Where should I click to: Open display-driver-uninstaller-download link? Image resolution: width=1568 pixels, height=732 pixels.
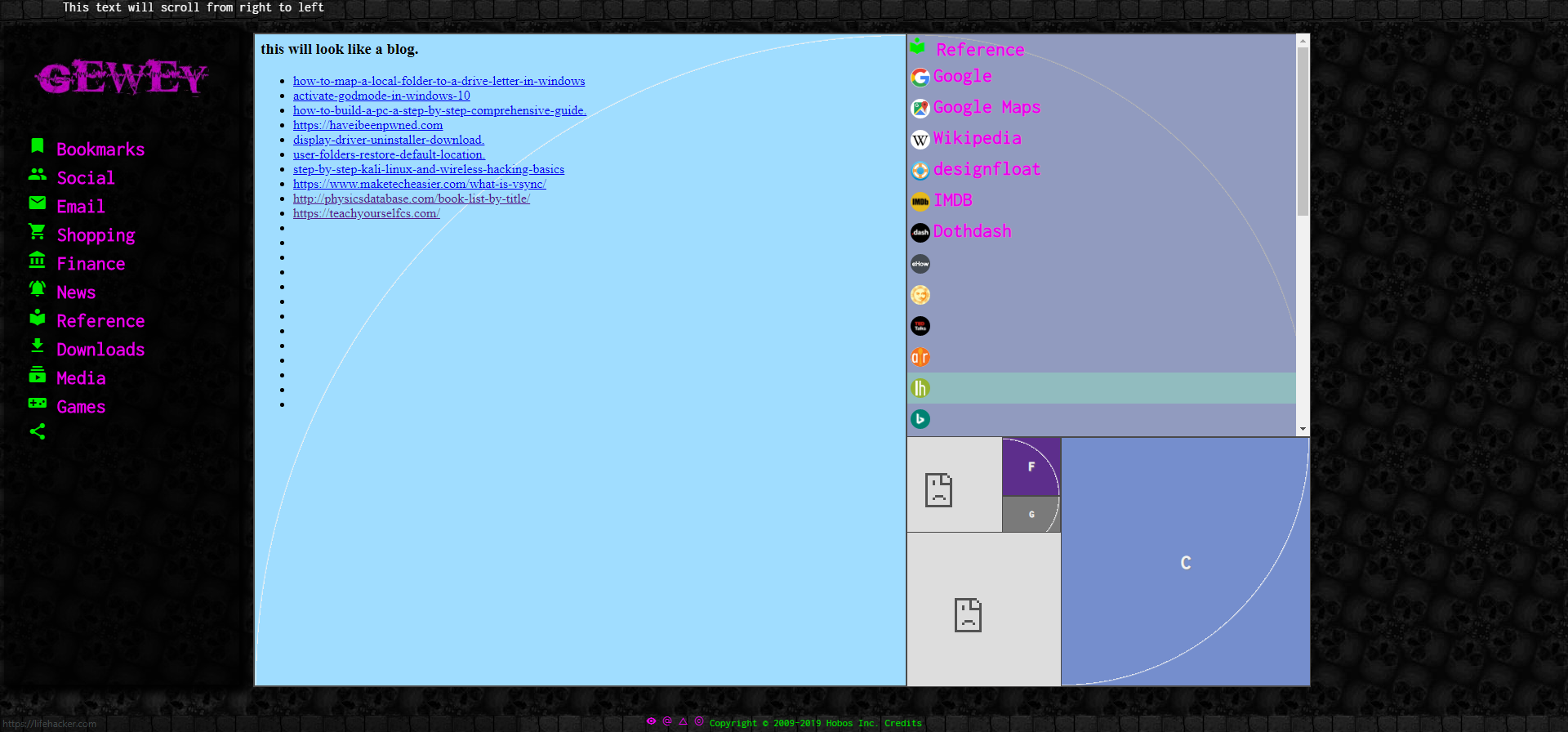[389, 140]
